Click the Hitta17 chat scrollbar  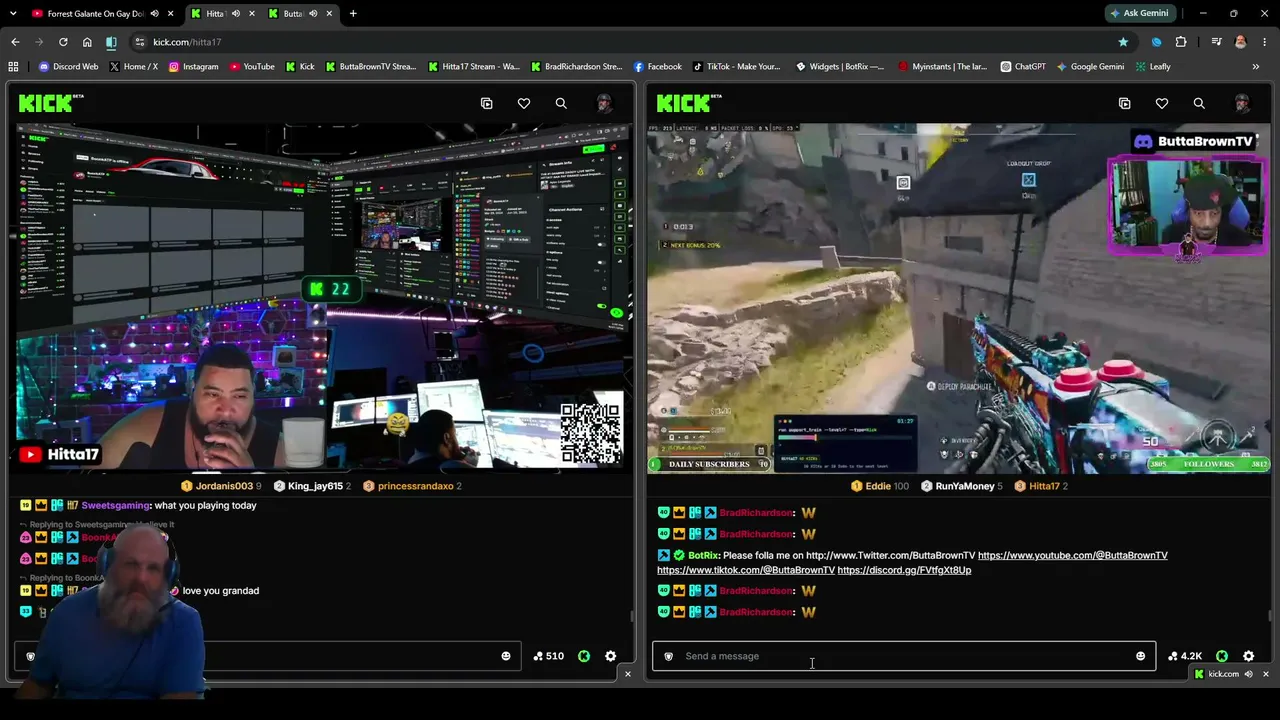tap(631, 616)
